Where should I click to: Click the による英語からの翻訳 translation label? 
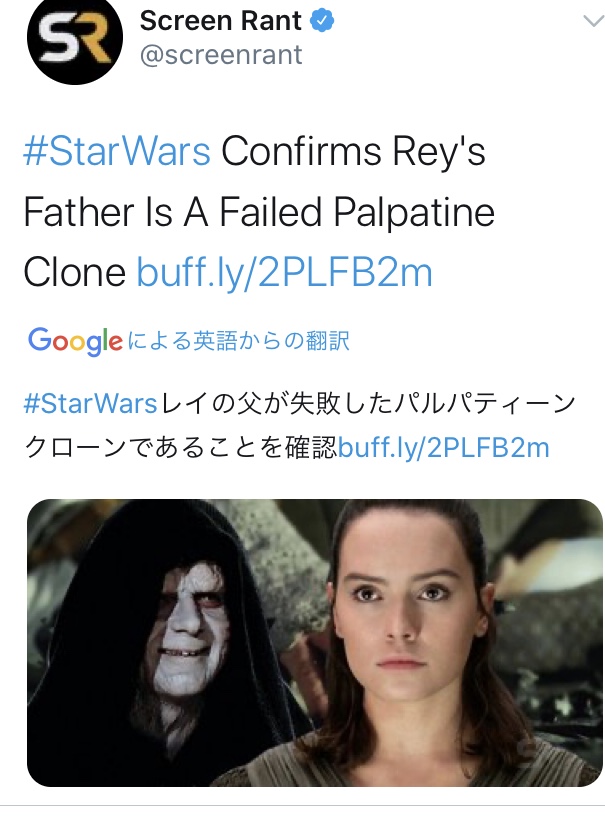tap(239, 341)
